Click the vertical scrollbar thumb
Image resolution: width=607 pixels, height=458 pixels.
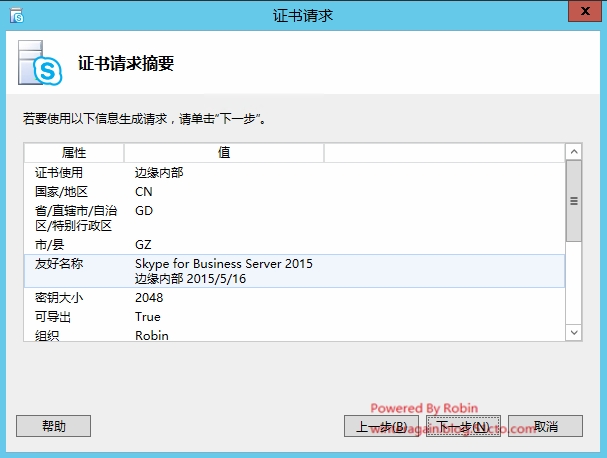coord(574,201)
